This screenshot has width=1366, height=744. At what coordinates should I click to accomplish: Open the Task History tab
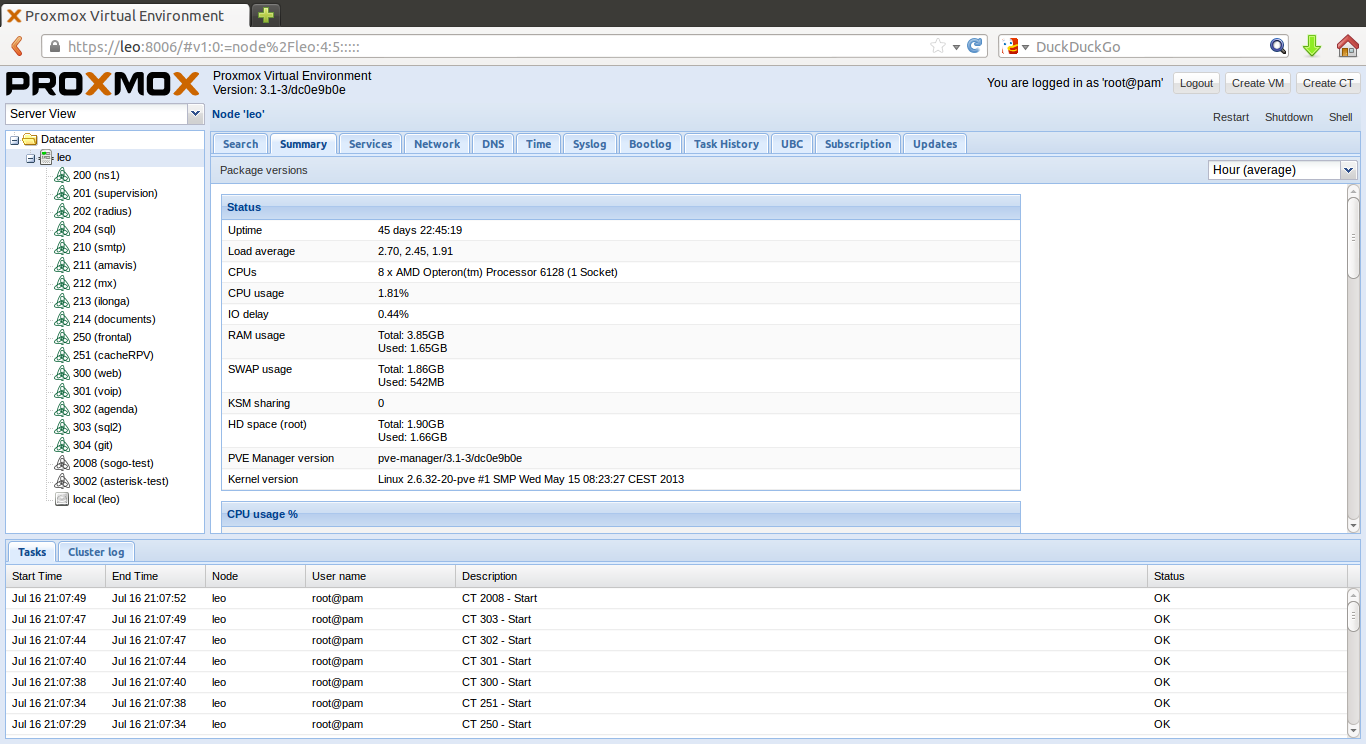point(726,144)
